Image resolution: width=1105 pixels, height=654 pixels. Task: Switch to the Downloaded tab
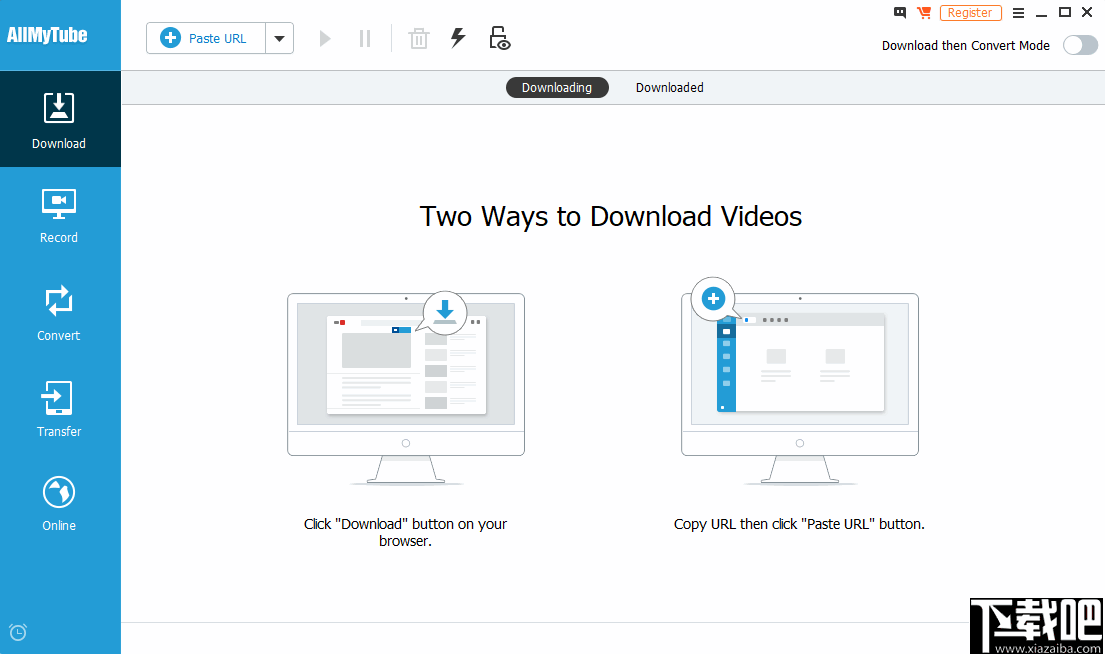click(x=669, y=87)
